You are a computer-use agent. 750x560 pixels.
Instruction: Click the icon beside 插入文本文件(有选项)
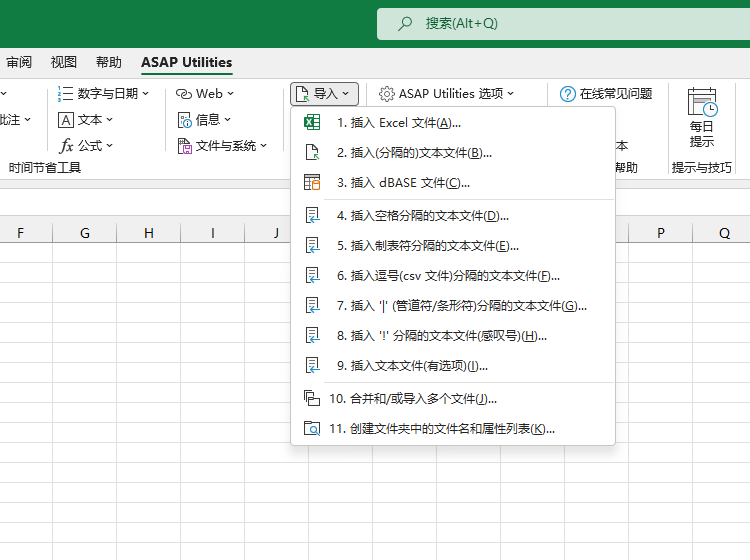click(x=312, y=366)
